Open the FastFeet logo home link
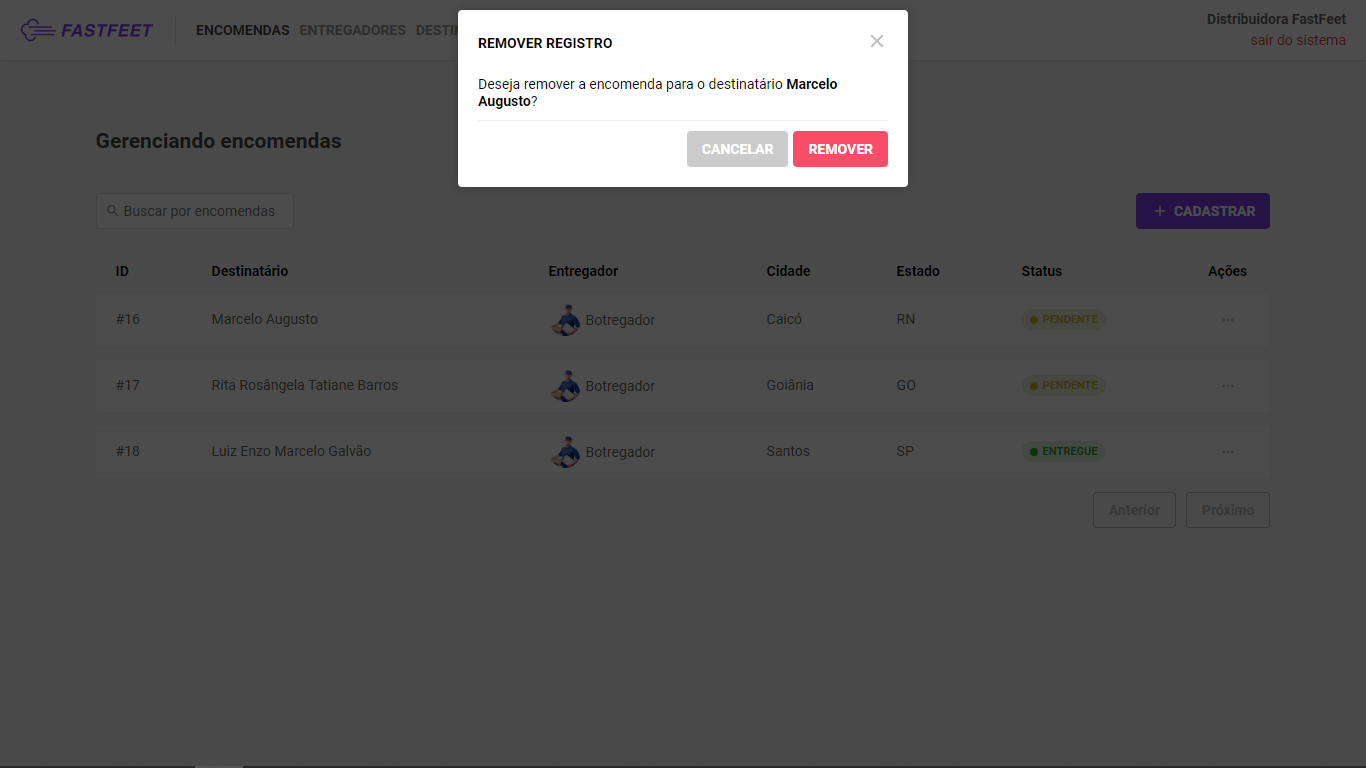Screen dimensions: 1366x768 [x=87, y=30]
